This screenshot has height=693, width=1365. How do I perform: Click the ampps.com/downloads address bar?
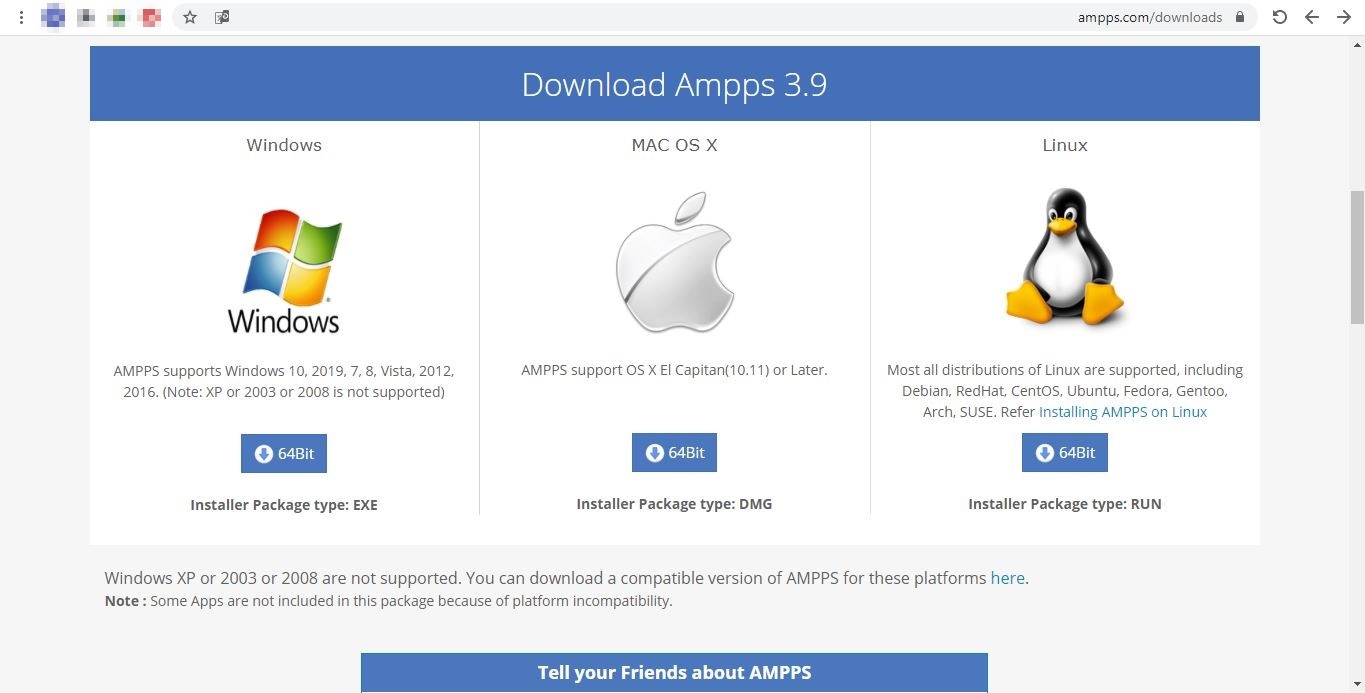[x=1149, y=17]
